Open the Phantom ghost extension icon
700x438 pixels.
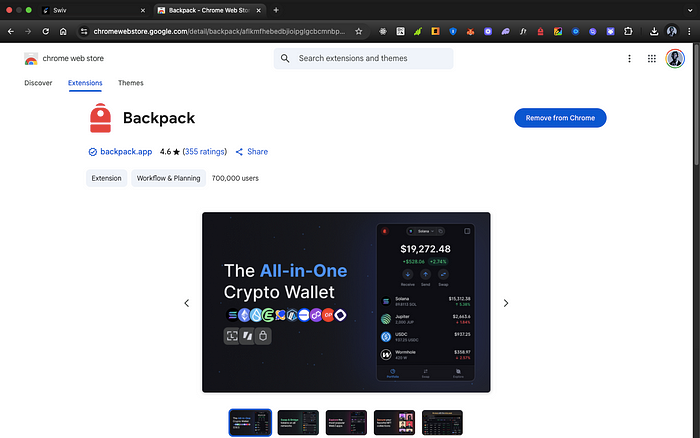pos(505,31)
